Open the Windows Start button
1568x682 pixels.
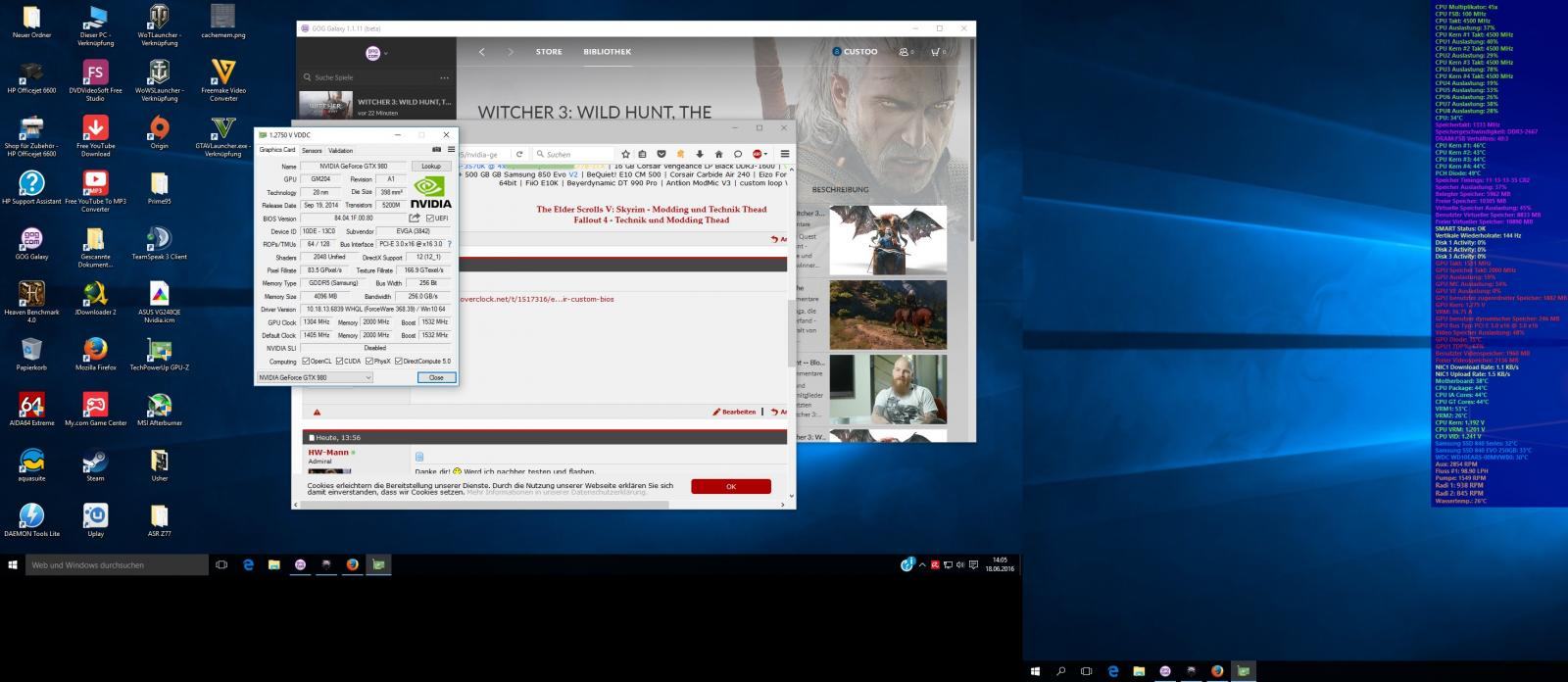pos(13,564)
